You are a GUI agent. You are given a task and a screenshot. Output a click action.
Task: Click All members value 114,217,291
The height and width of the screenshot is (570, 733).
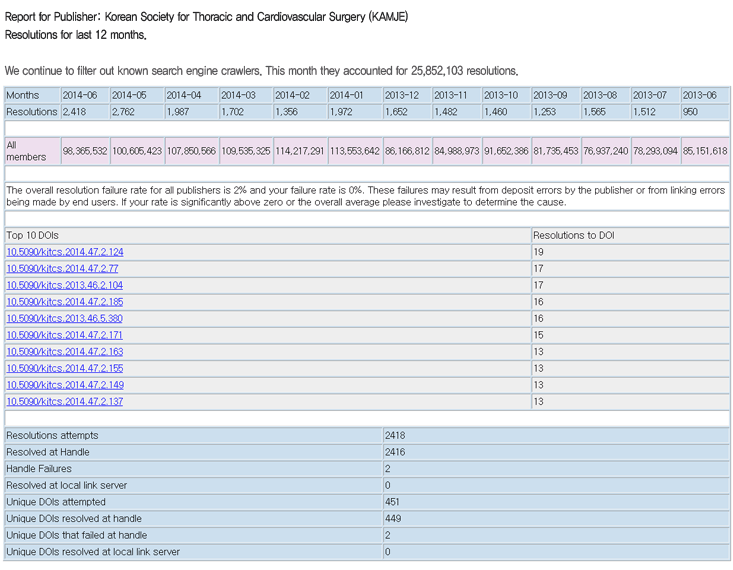coord(300,151)
